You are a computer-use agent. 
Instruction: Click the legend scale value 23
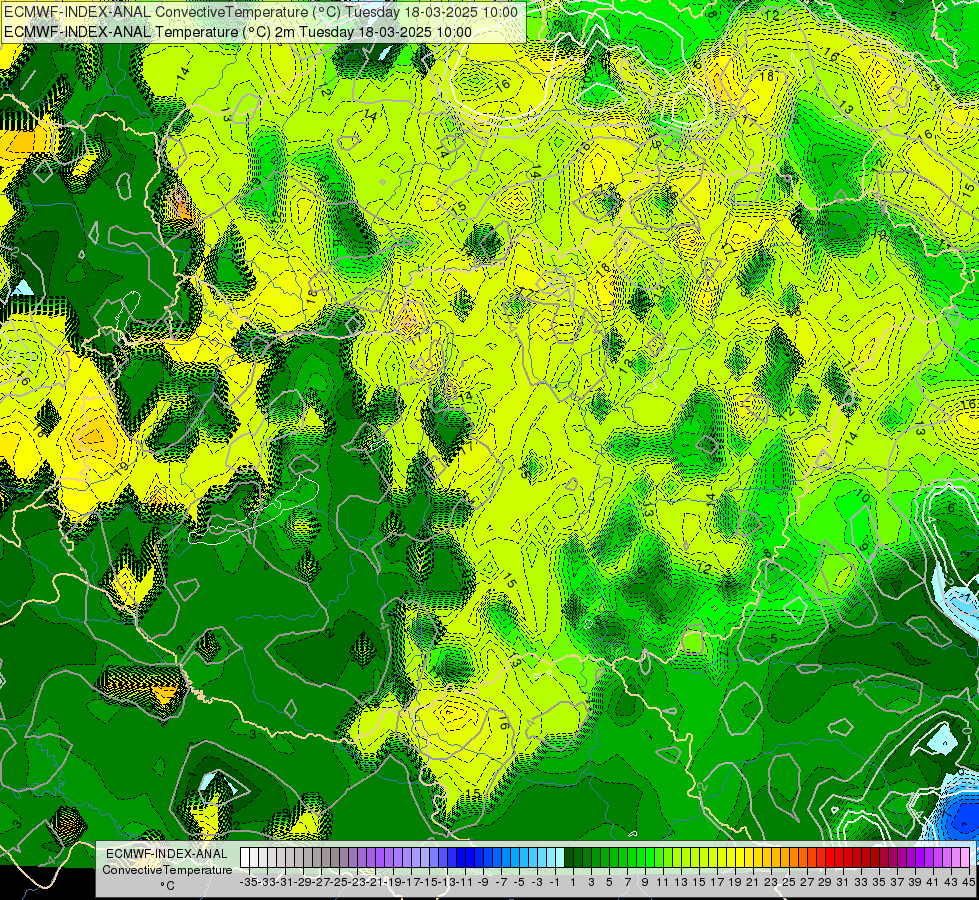coord(770,883)
